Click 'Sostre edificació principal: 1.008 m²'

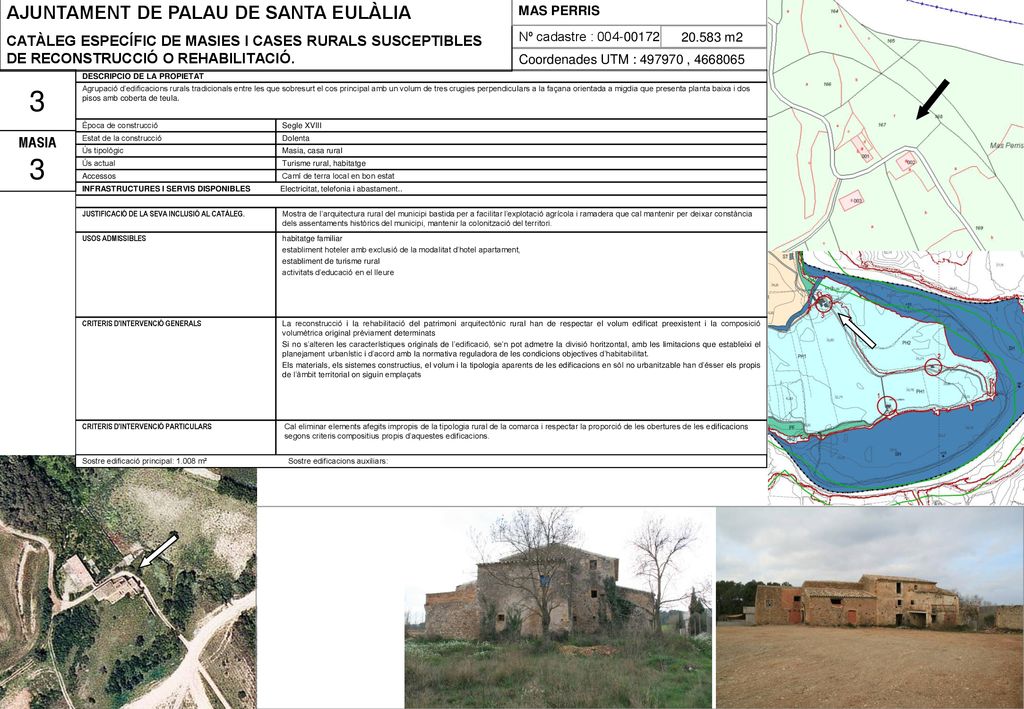pyautogui.click(x=145, y=461)
